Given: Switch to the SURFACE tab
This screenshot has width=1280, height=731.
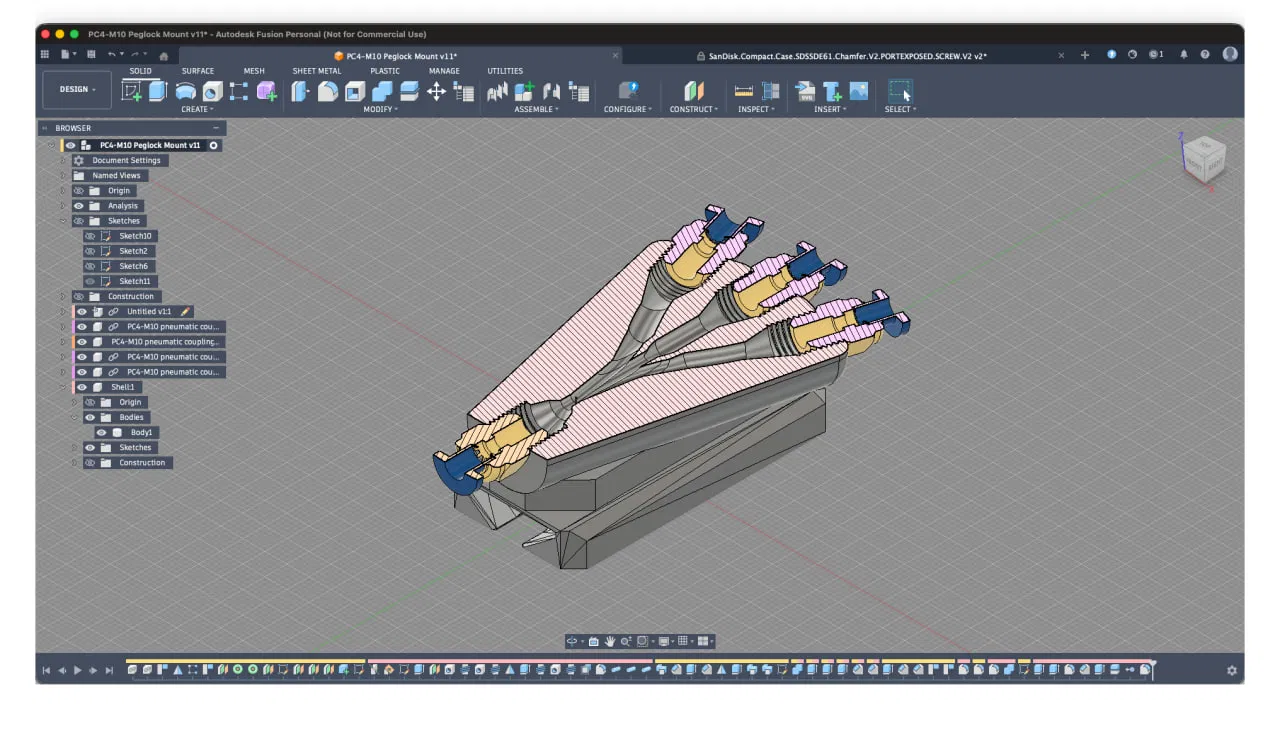Looking at the screenshot, I should (198, 71).
